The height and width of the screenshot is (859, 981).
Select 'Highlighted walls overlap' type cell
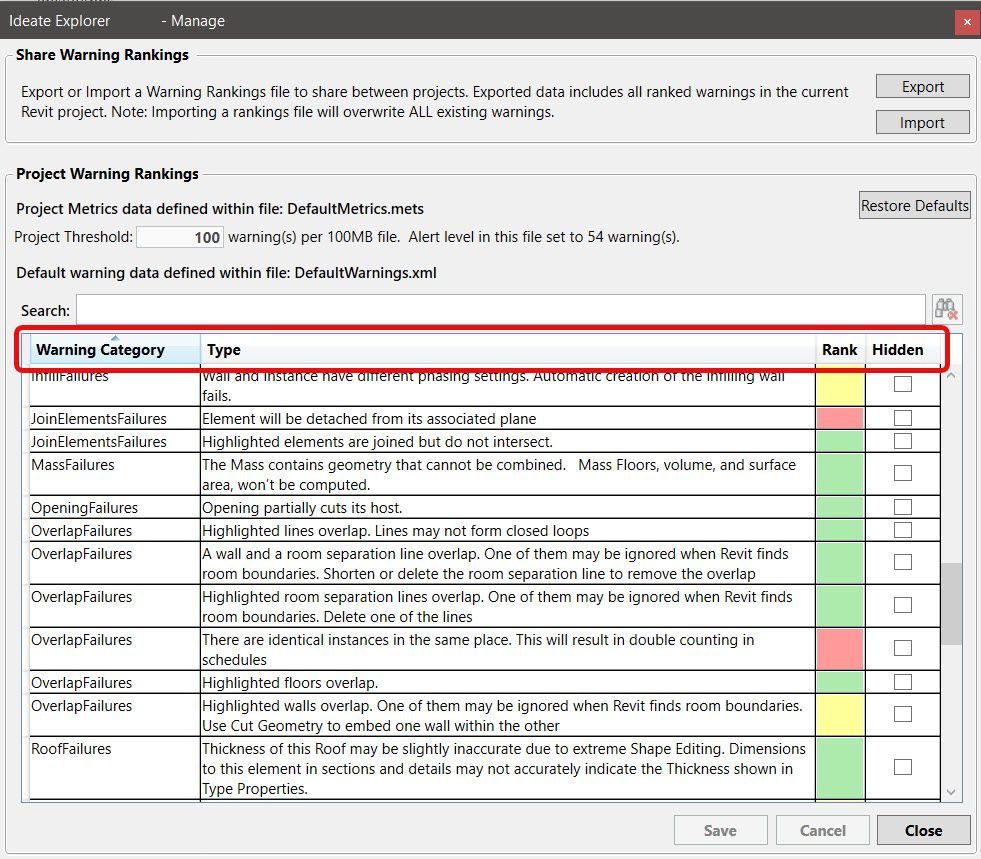(x=507, y=715)
